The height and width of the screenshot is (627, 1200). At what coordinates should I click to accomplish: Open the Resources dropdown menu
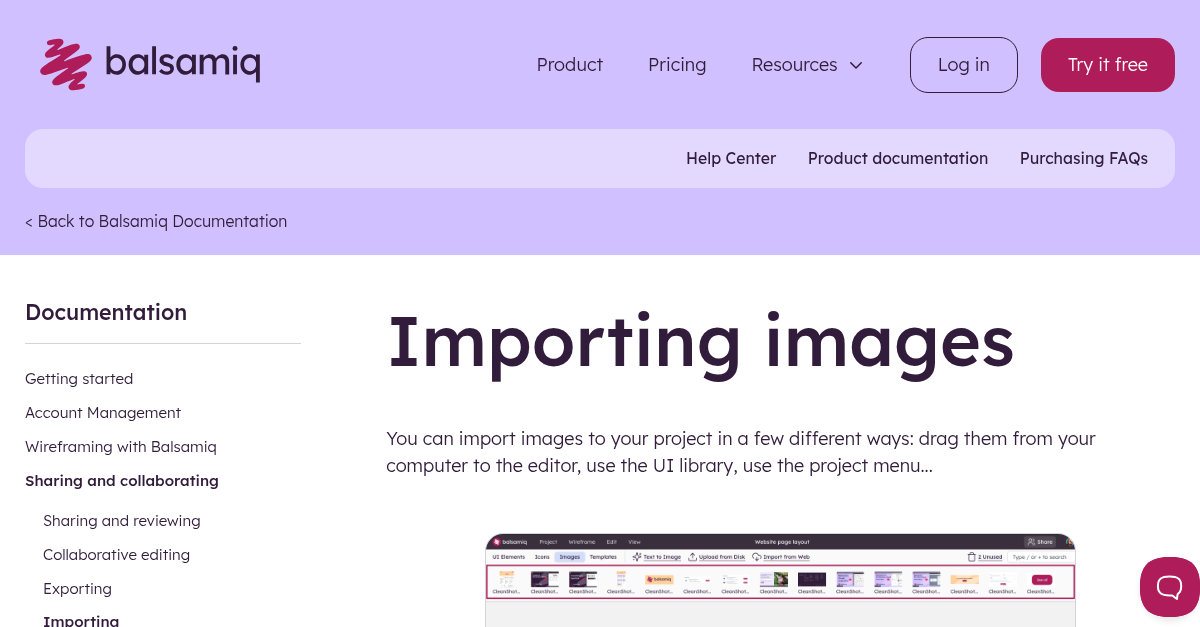click(806, 64)
